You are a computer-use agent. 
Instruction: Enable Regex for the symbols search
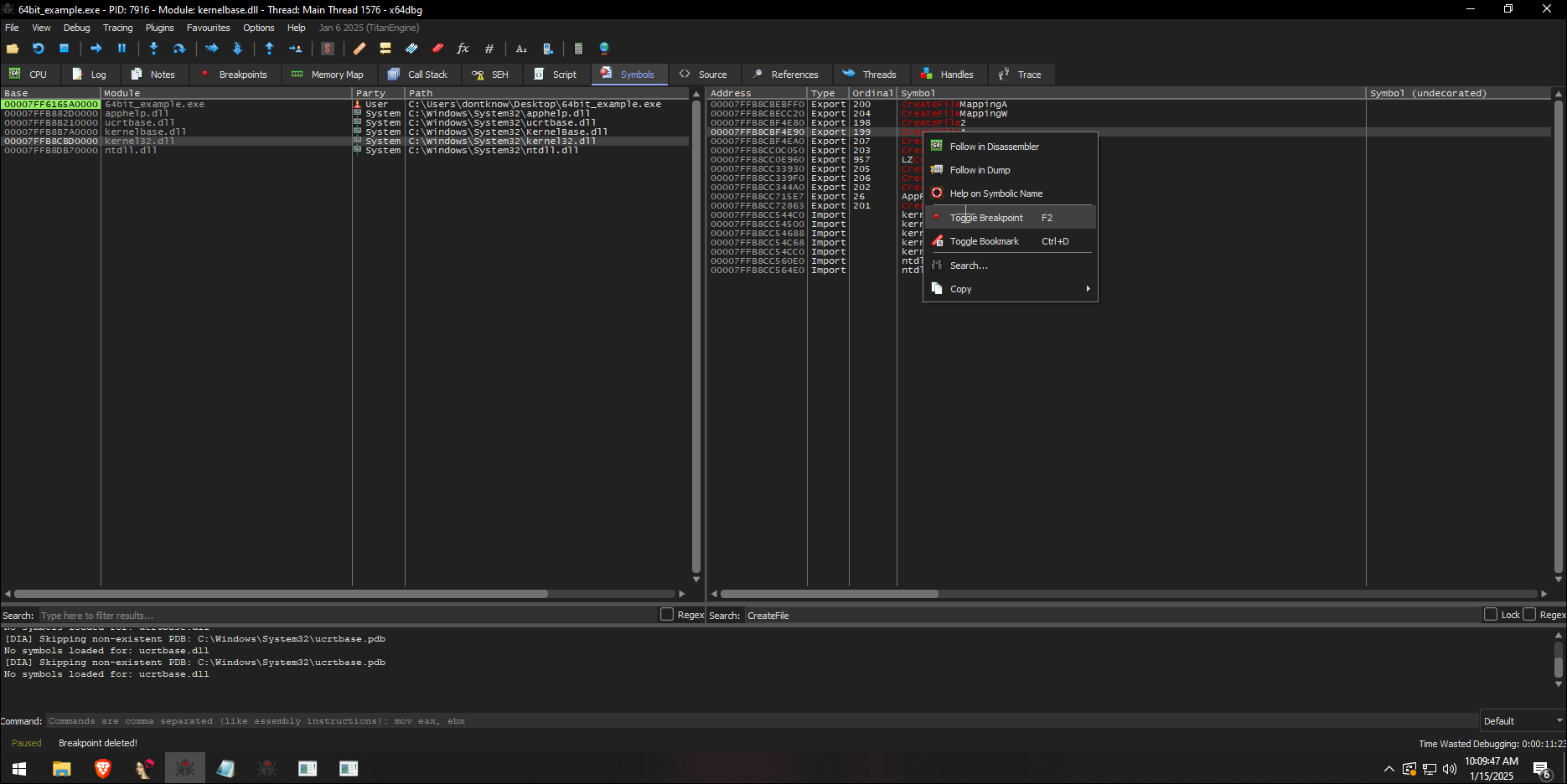click(1529, 615)
